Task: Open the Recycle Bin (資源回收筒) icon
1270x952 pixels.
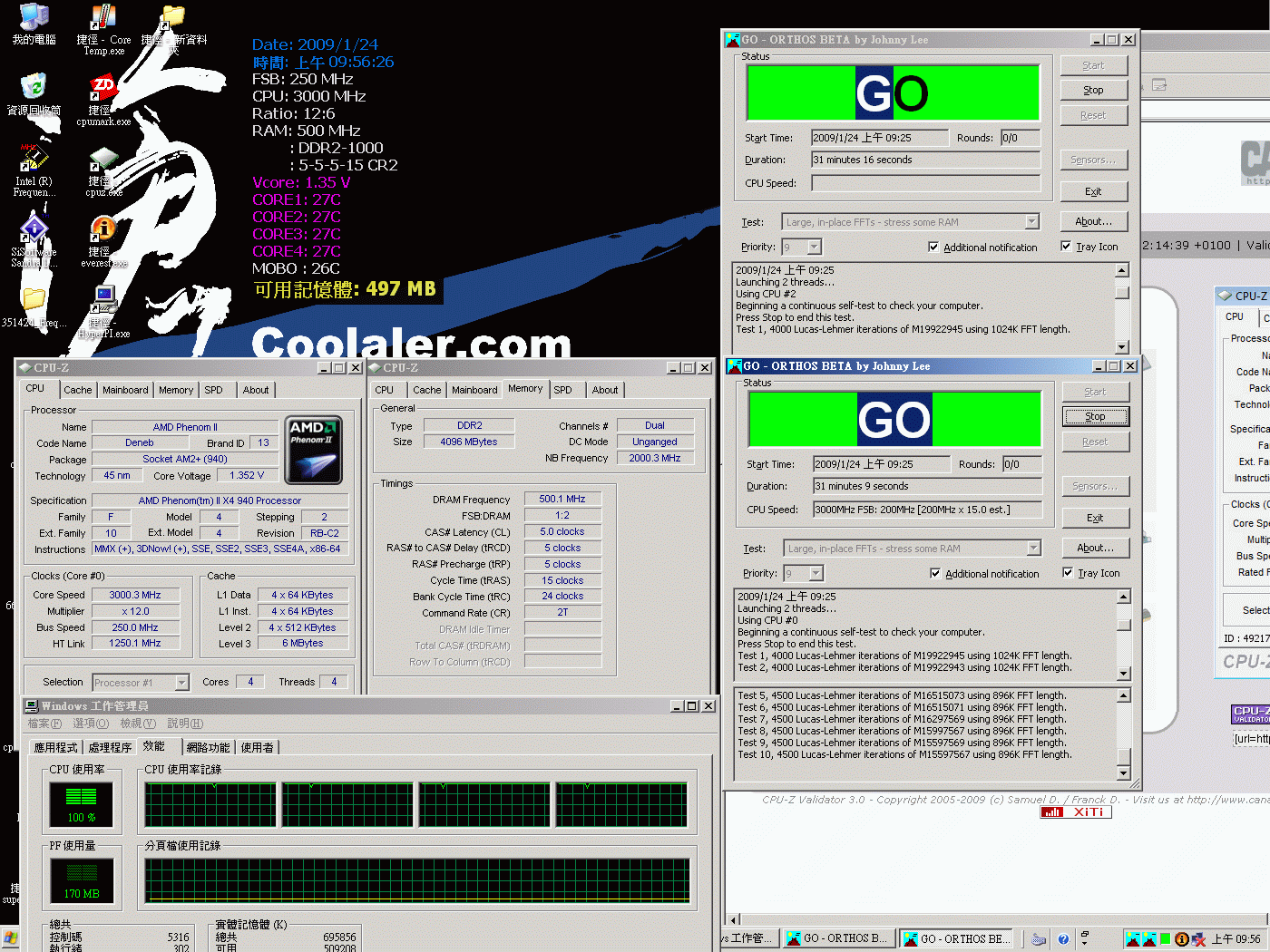Action: point(34,87)
